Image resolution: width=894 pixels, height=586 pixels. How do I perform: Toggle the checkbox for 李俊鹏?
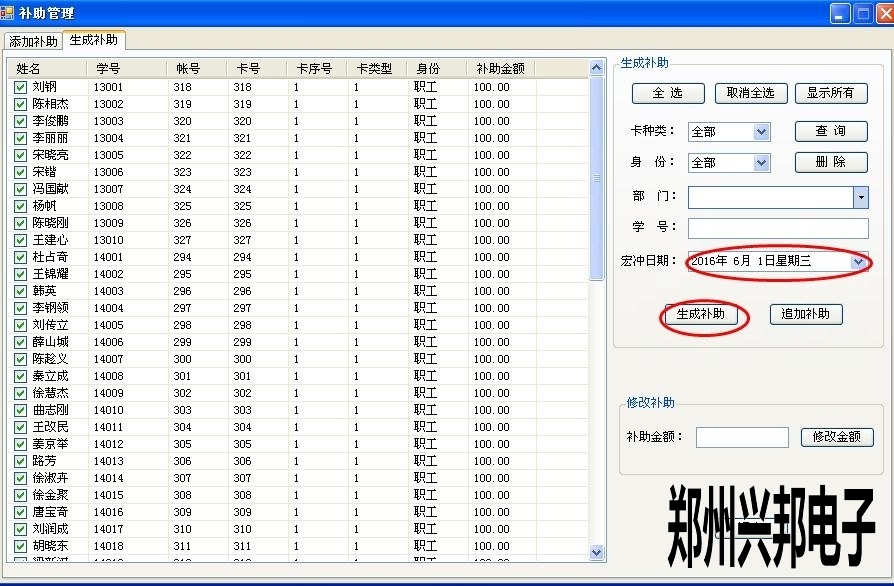point(21,121)
